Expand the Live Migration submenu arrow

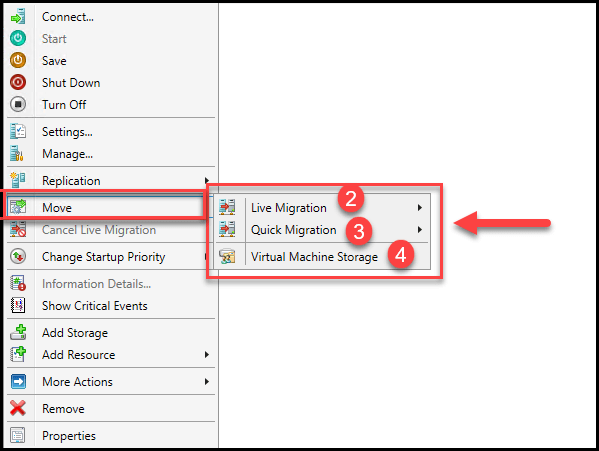click(x=419, y=207)
